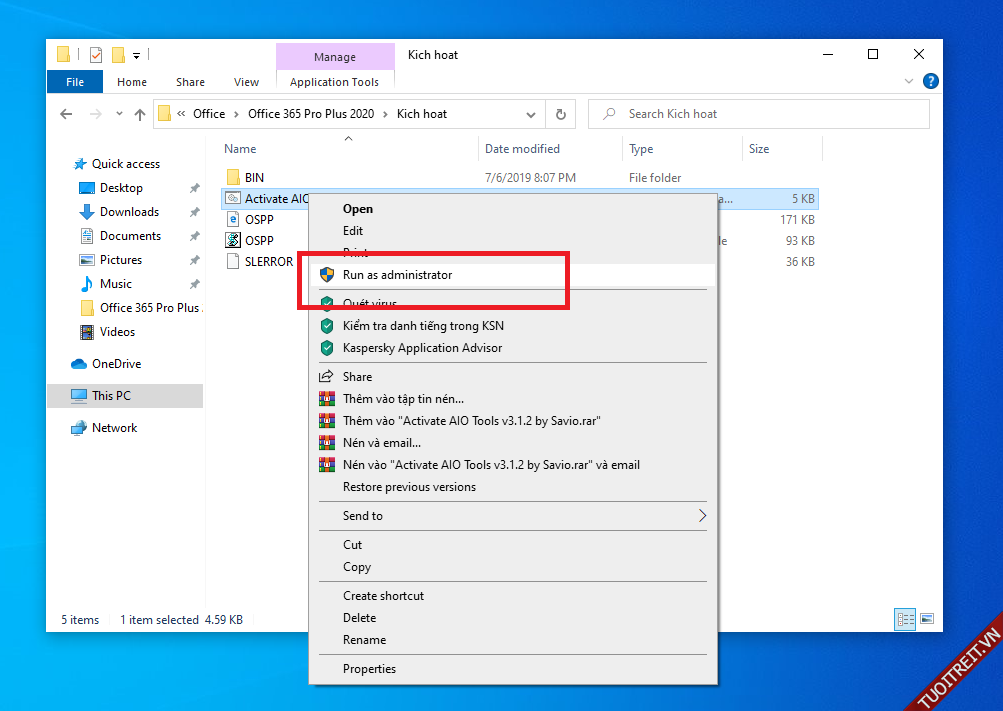This screenshot has width=1003, height=711.
Task: Select Properties in the context menu
Action: [369, 669]
